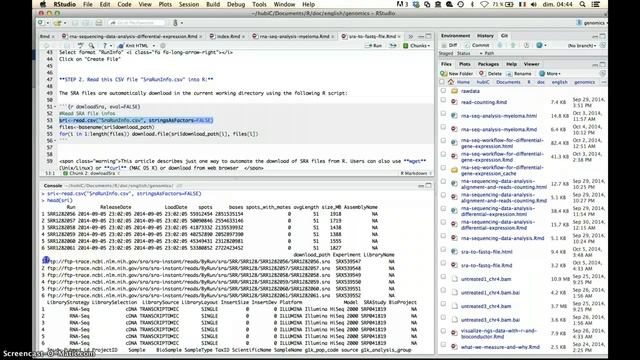Click the Notification Center icon in menu bar
Image resolution: width=640 pixels, height=360 pixels.
coord(596,4)
